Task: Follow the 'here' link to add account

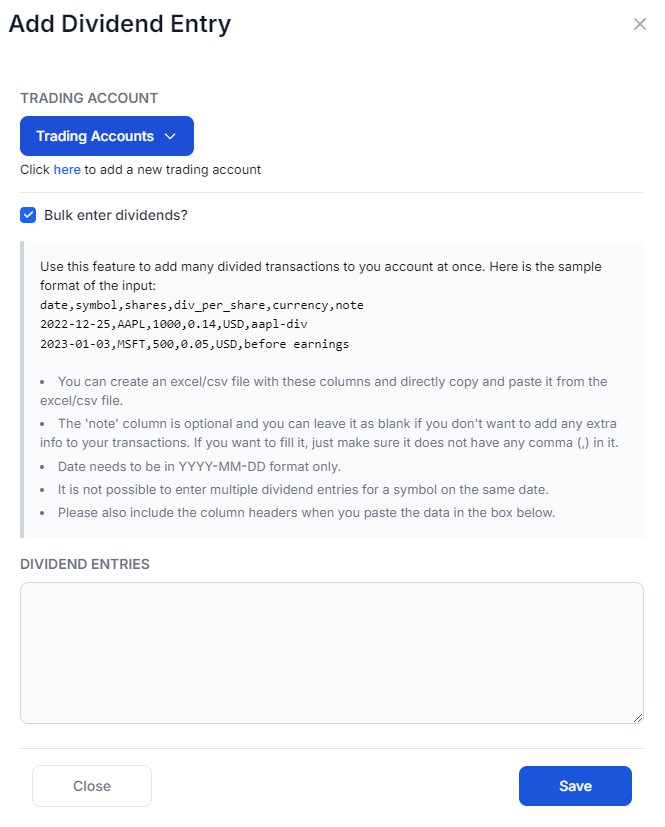Action: 67,170
